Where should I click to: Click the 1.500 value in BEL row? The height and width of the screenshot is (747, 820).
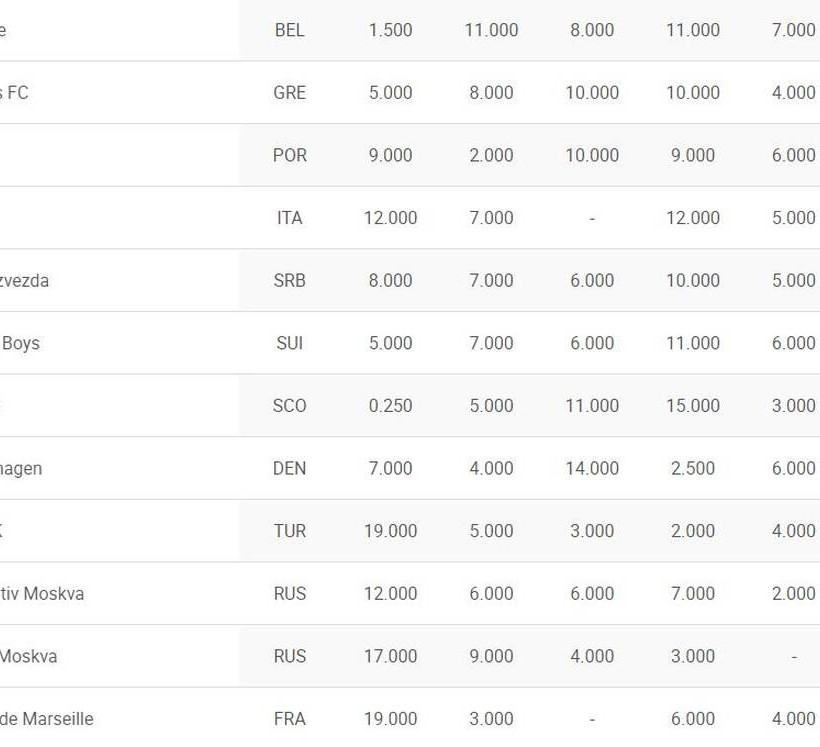[390, 30]
